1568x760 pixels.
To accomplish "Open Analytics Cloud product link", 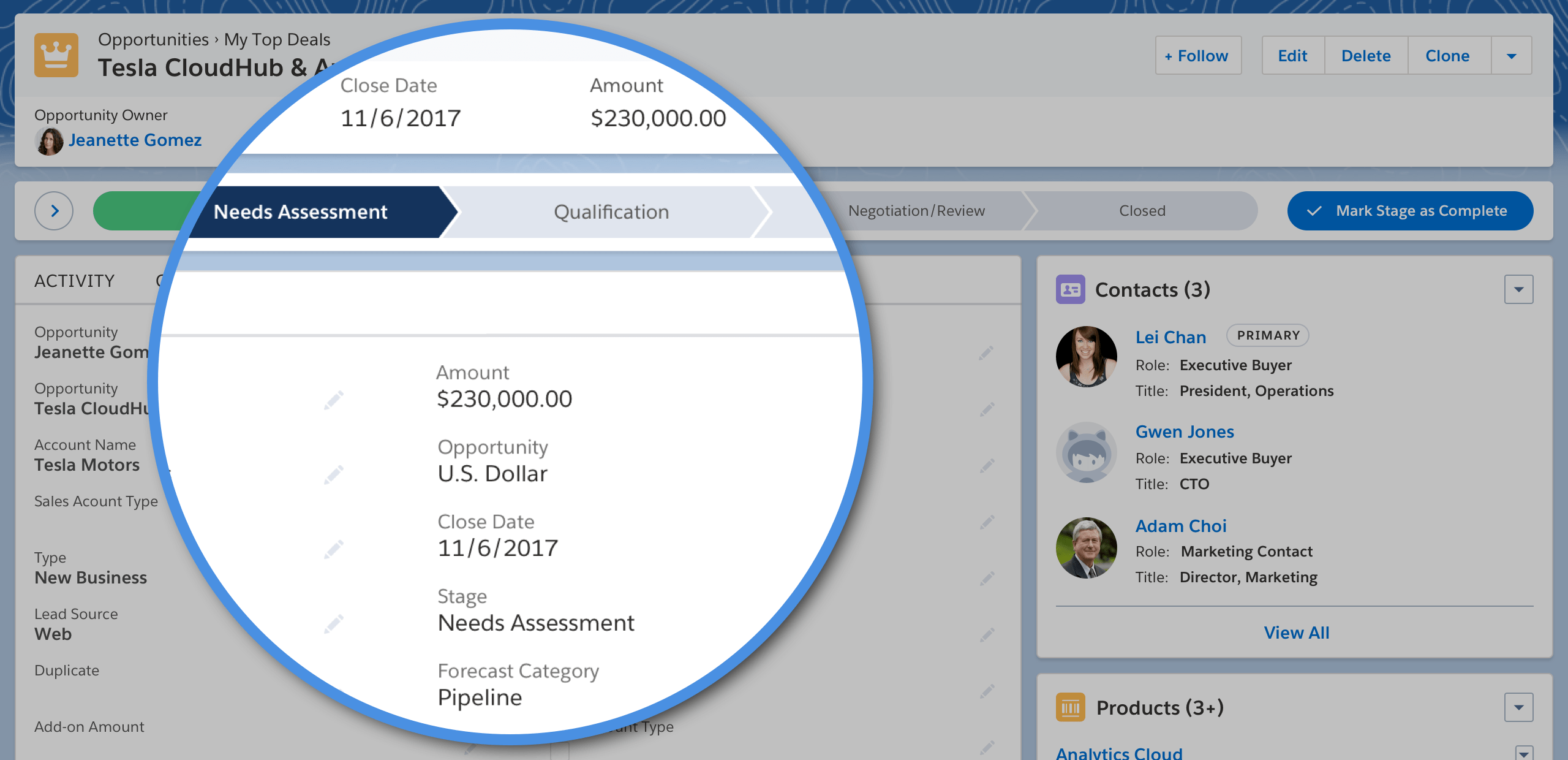I will click(1119, 753).
